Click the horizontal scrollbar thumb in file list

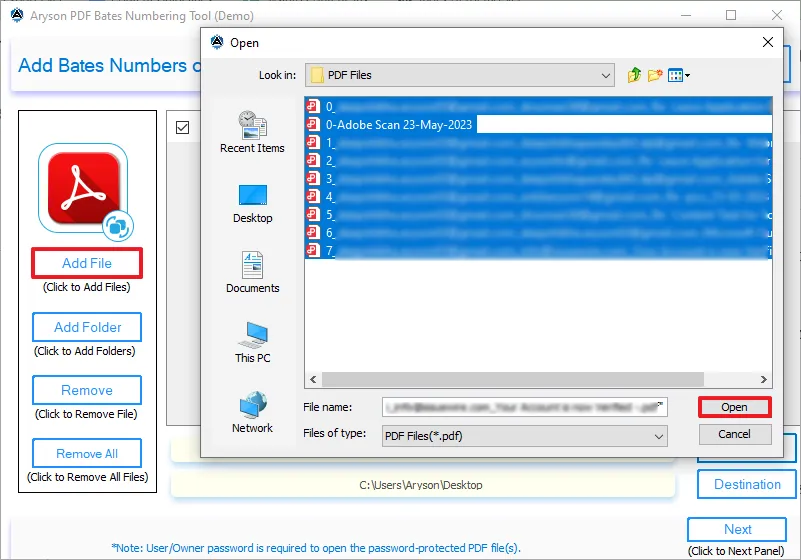pyautogui.click(x=512, y=380)
